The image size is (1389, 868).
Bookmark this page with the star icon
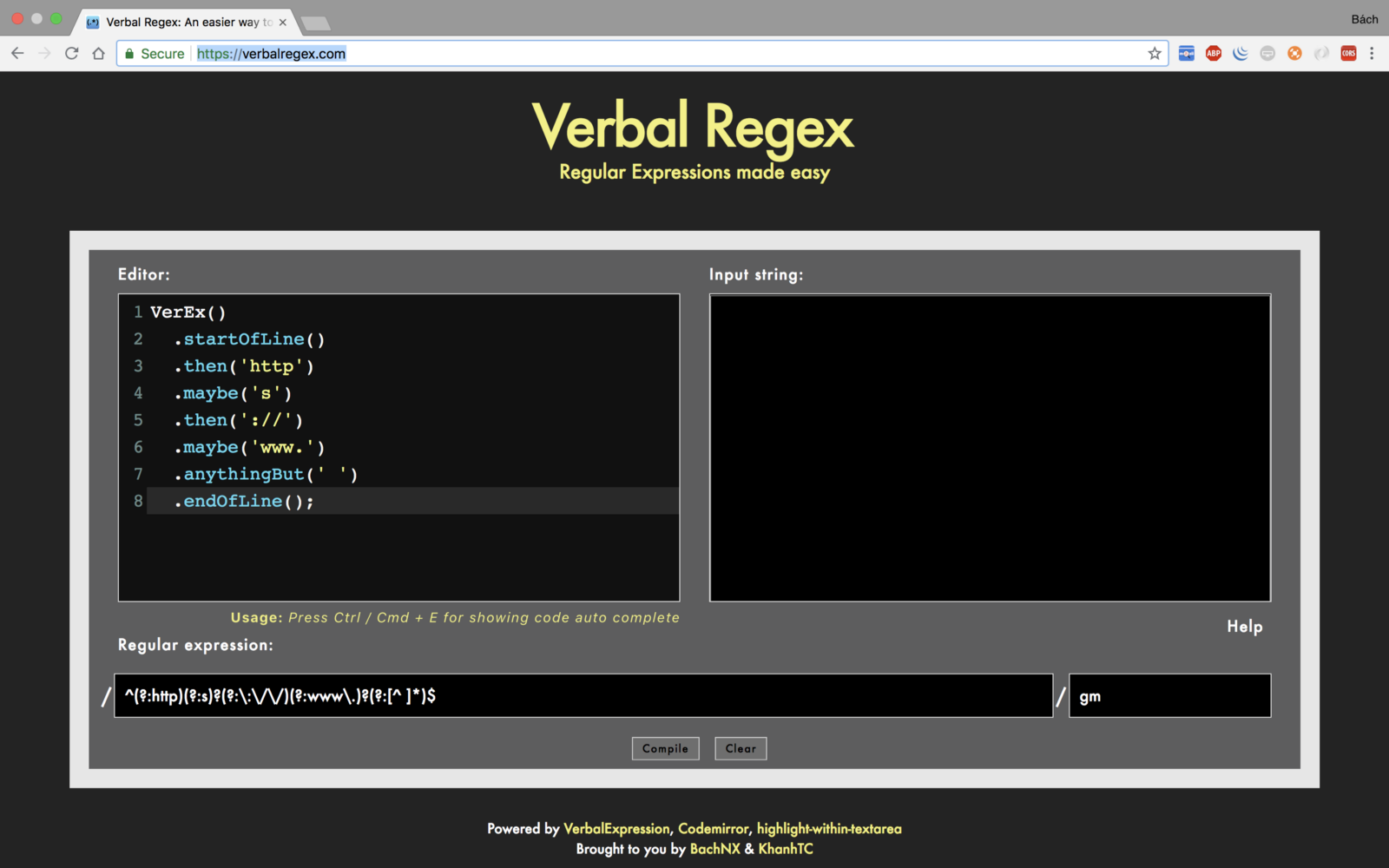click(1155, 53)
